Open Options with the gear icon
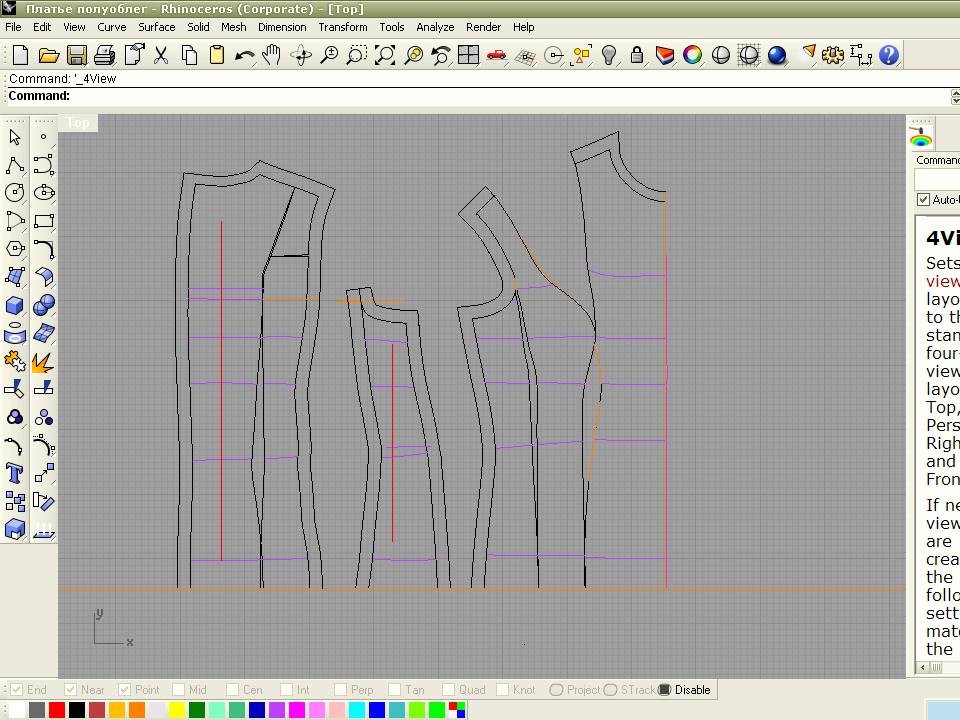960x720 pixels. pos(833,56)
